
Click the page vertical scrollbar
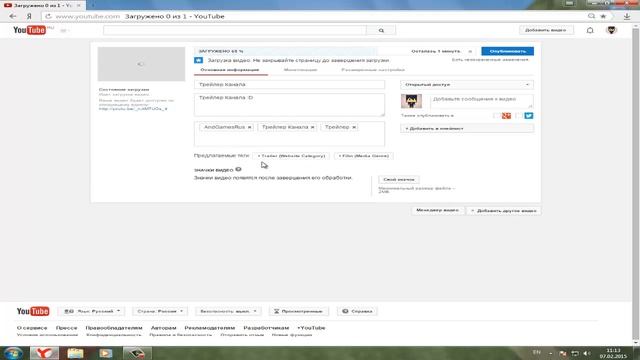tap(636, 184)
